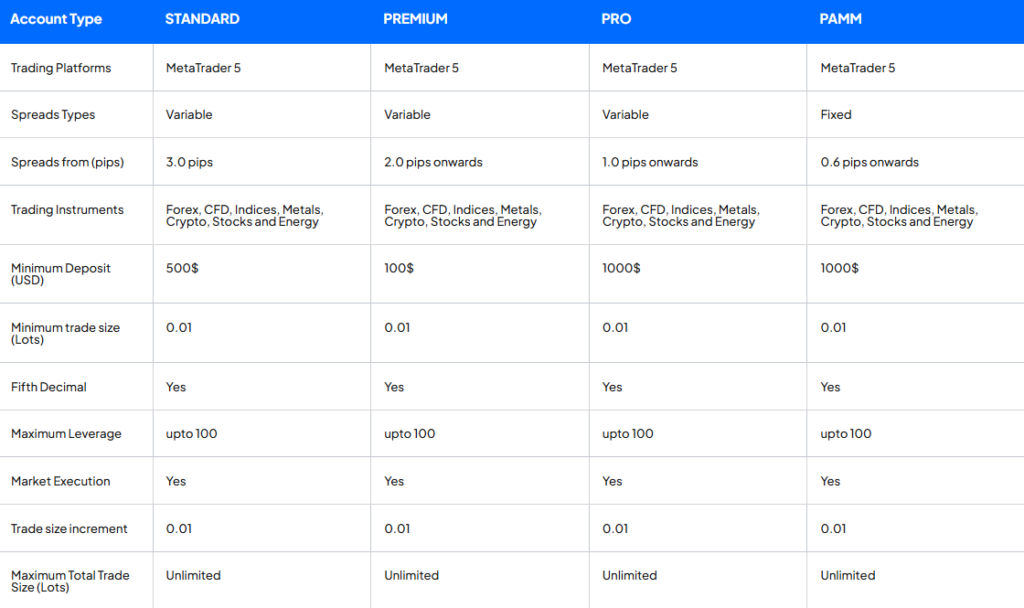The height and width of the screenshot is (608, 1024).
Task: Select the 500$ minimum deposit cell
Action: [182, 268]
